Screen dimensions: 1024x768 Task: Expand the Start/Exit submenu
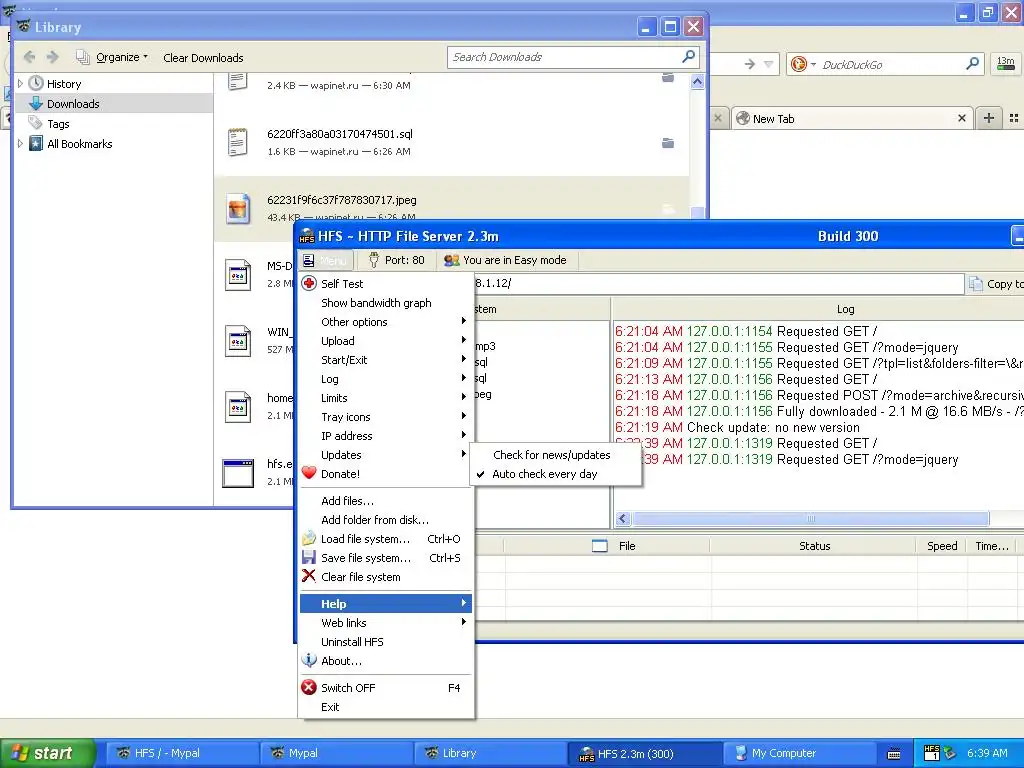(386, 359)
